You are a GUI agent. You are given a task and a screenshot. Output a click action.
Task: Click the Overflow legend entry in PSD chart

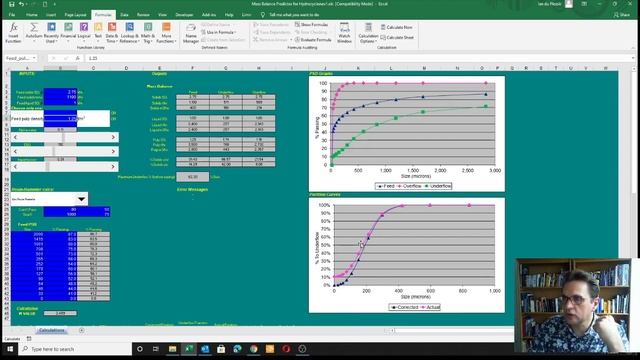409,186
